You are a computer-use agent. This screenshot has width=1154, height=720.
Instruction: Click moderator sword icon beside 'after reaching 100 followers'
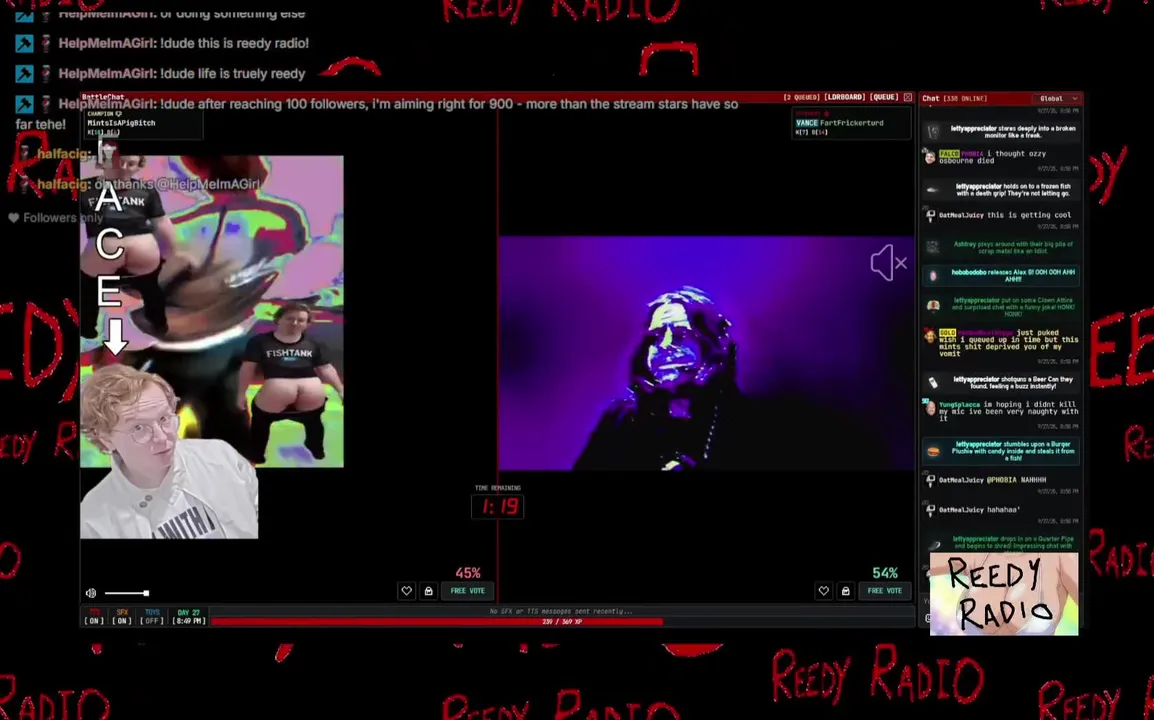pos(24,104)
